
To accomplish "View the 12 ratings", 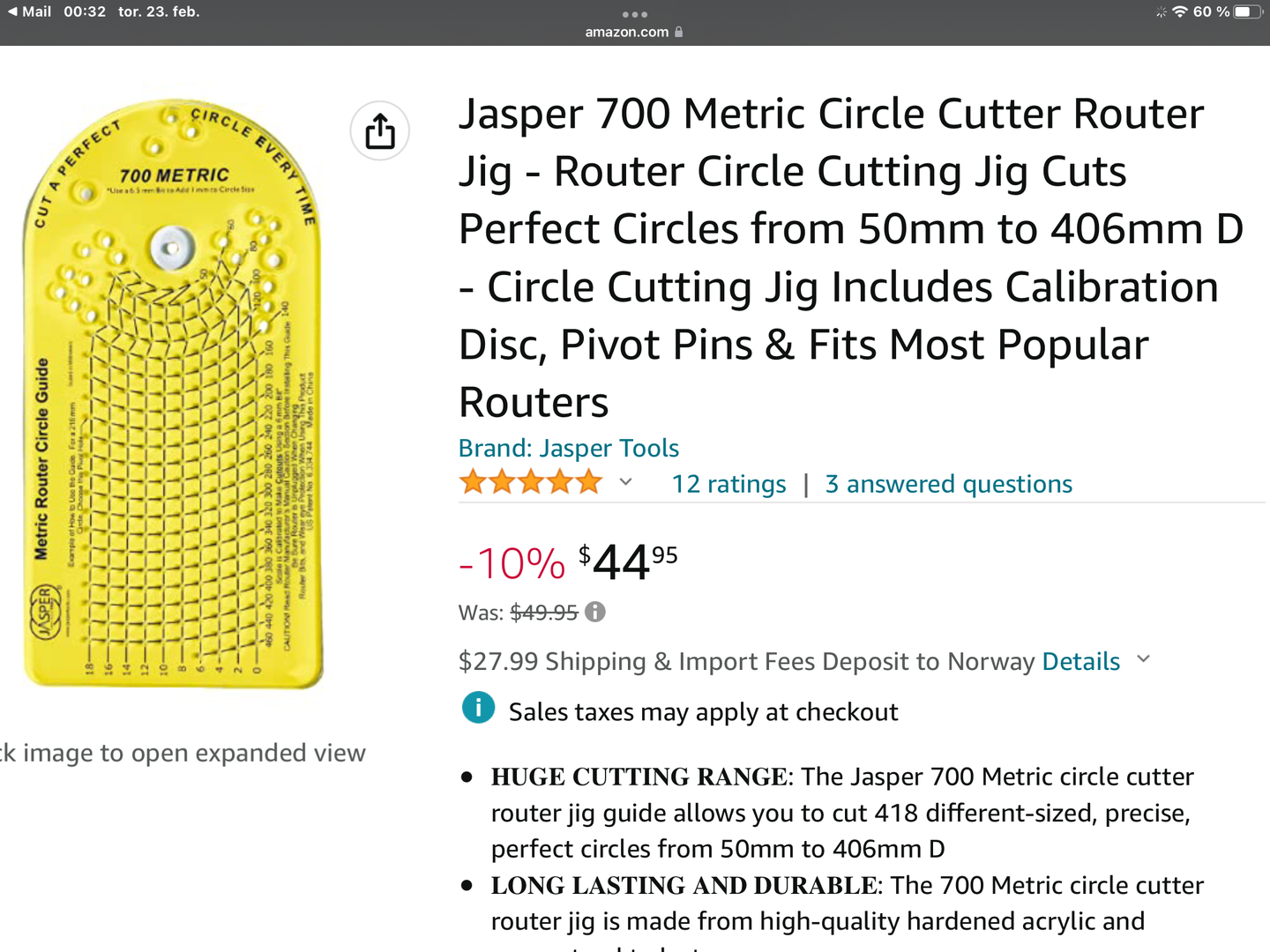I will [728, 484].
